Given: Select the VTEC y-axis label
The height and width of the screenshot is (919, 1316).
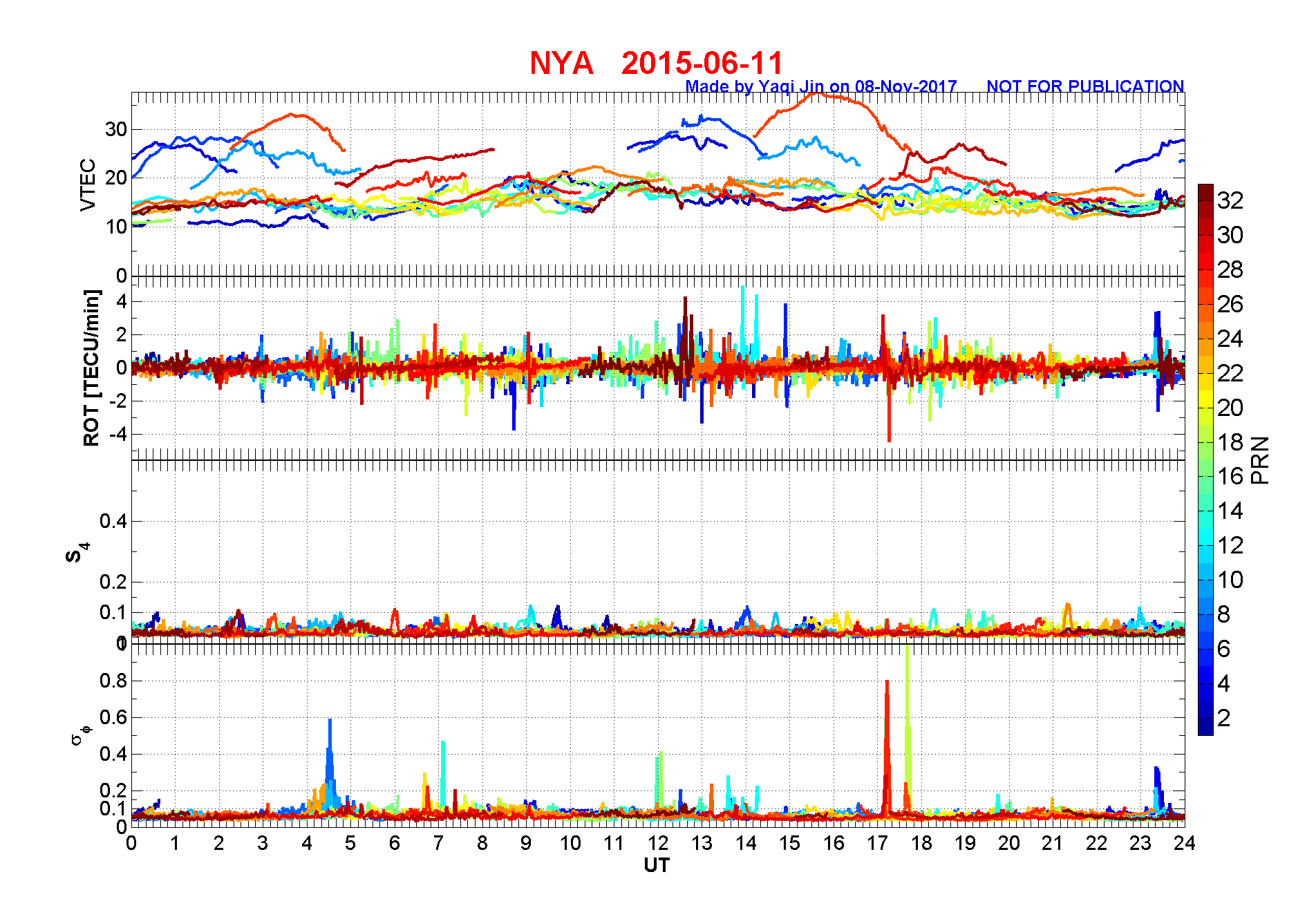Looking at the screenshot, I should (x=88, y=184).
